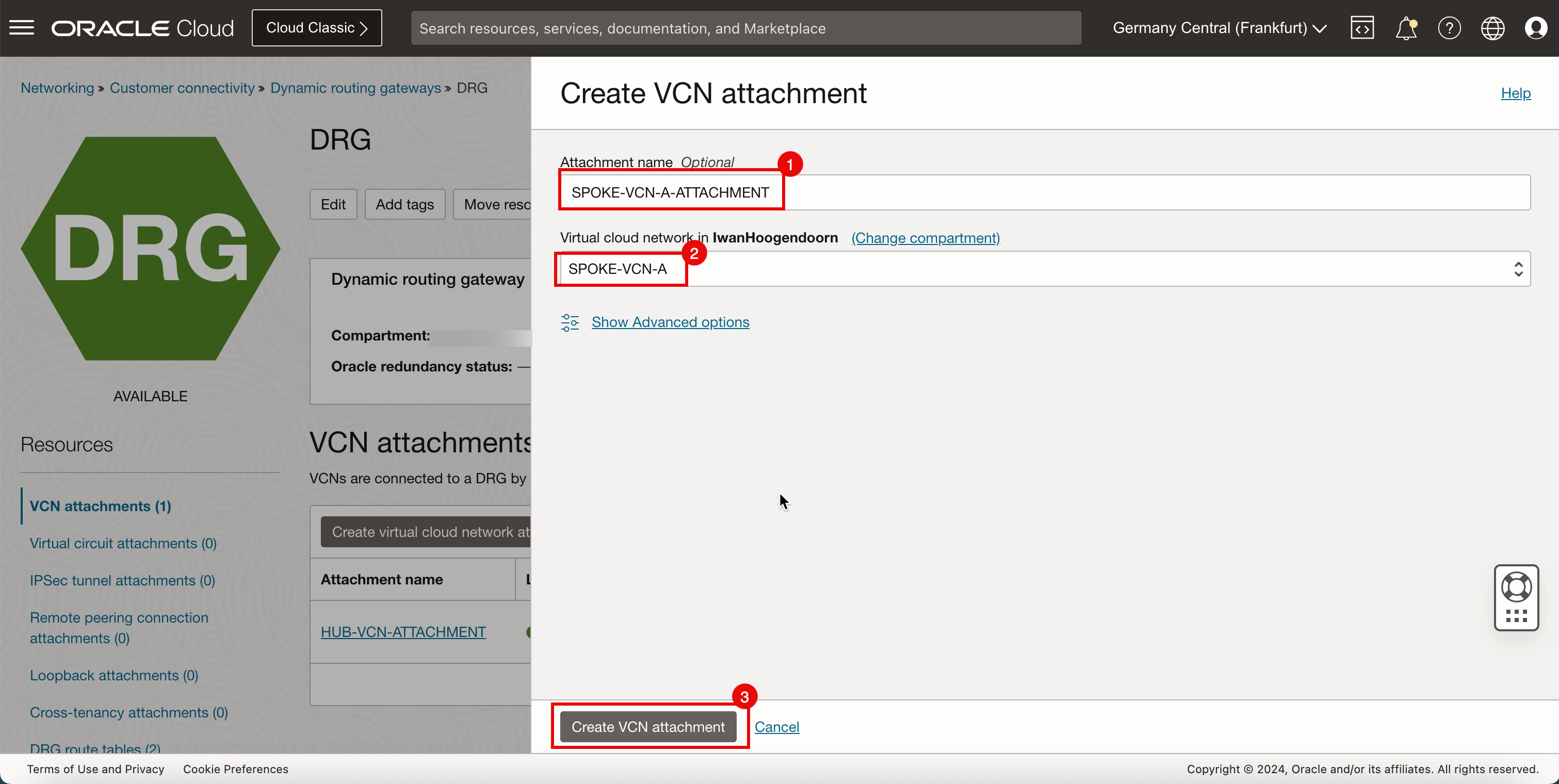
Task: Expand Show Advanced options section
Action: point(669,322)
